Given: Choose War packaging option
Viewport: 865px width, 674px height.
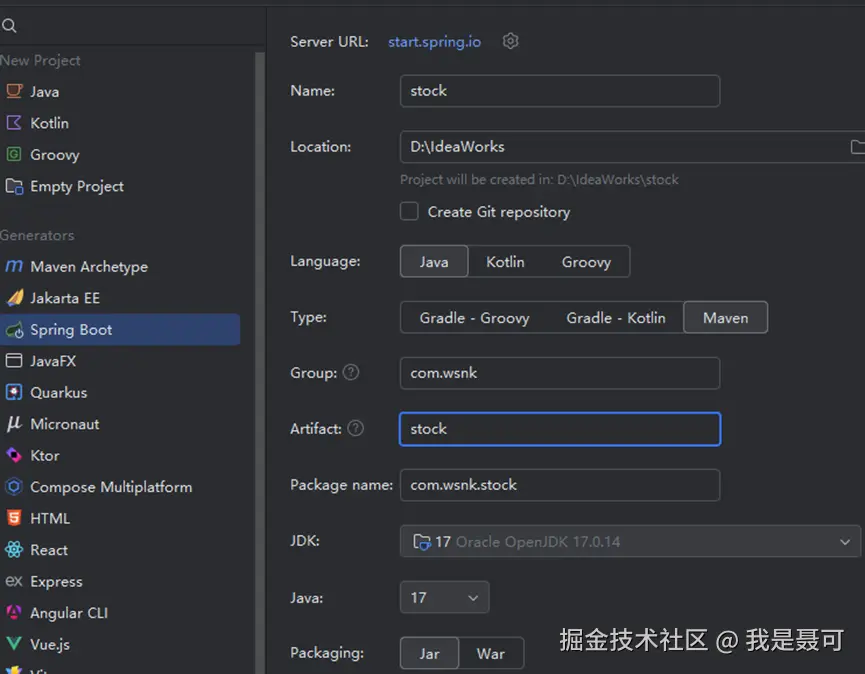Looking at the screenshot, I should tap(490, 654).
